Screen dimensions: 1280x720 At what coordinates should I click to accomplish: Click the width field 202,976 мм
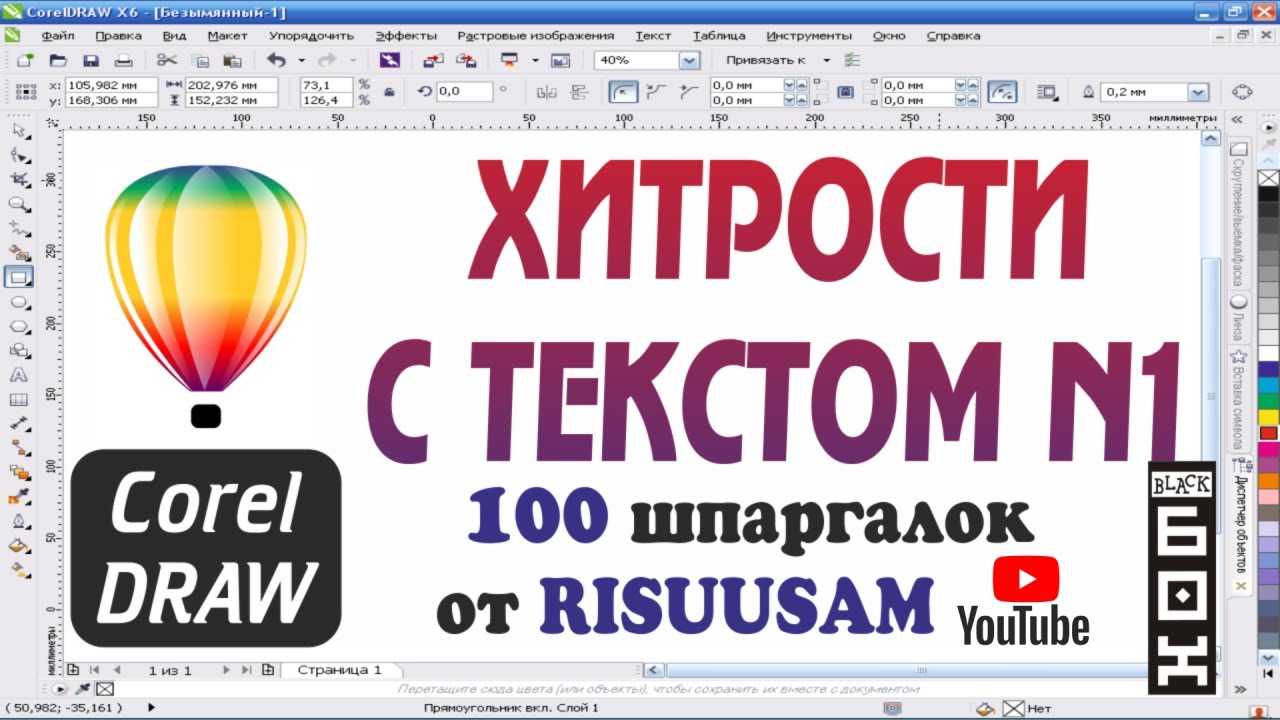coord(231,85)
